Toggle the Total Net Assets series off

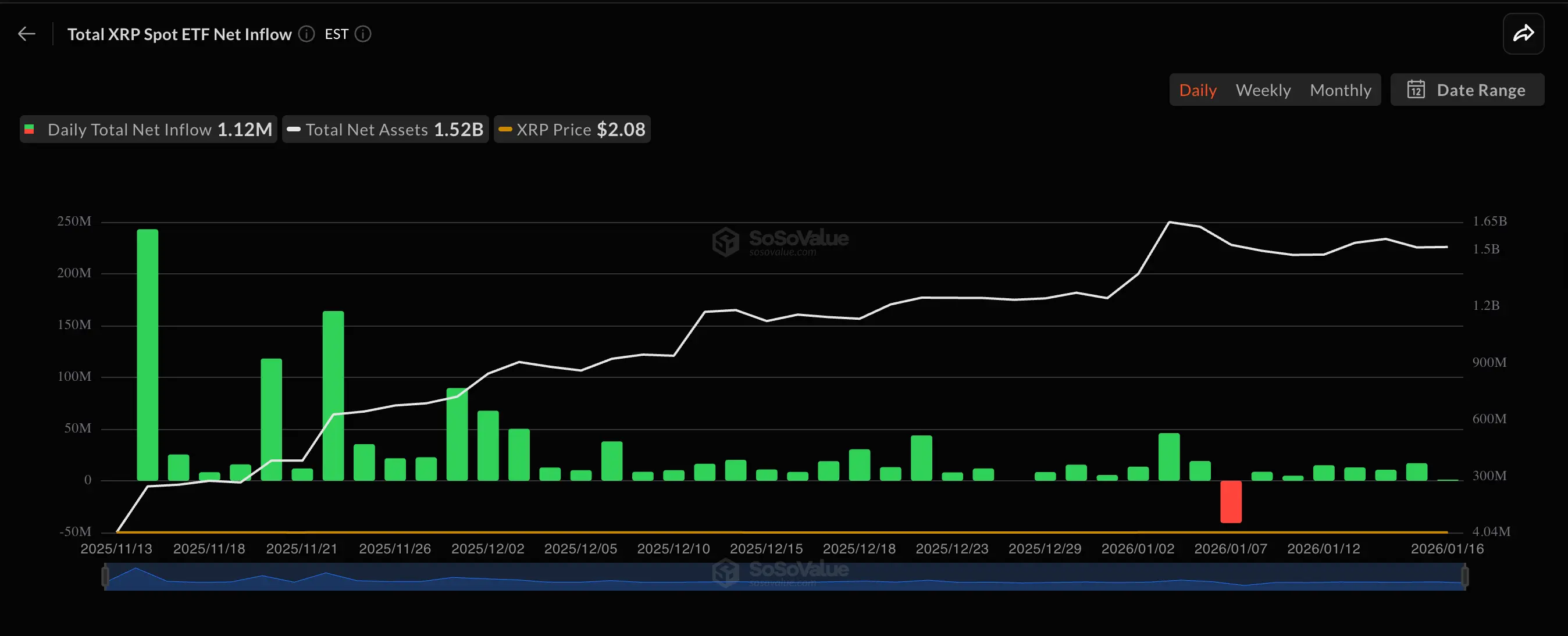click(x=384, y=129)
